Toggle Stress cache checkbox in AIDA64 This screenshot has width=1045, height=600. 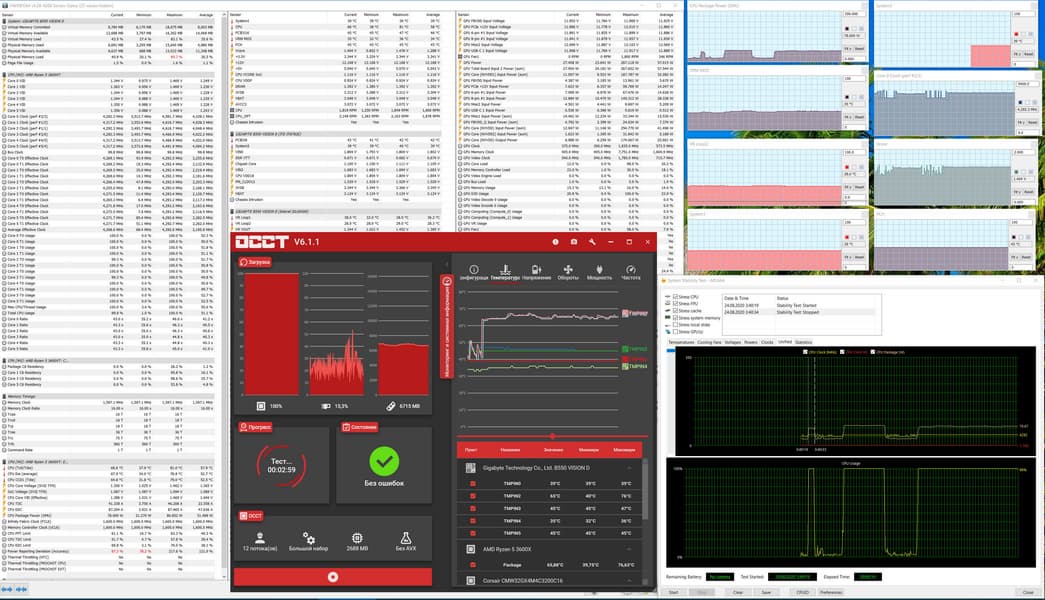(x=675, y=311)
